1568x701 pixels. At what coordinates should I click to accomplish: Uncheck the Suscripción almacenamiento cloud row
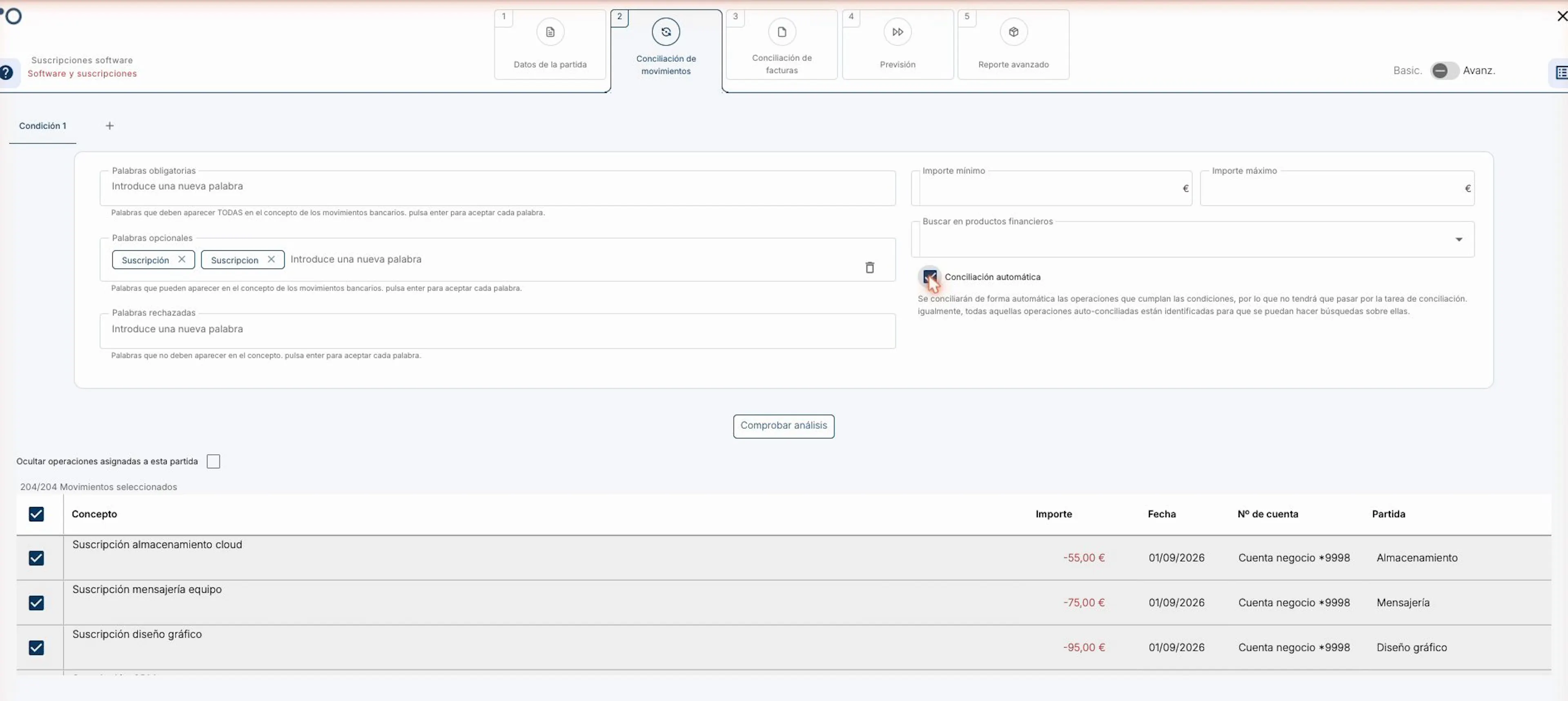[x=36, y=558]
